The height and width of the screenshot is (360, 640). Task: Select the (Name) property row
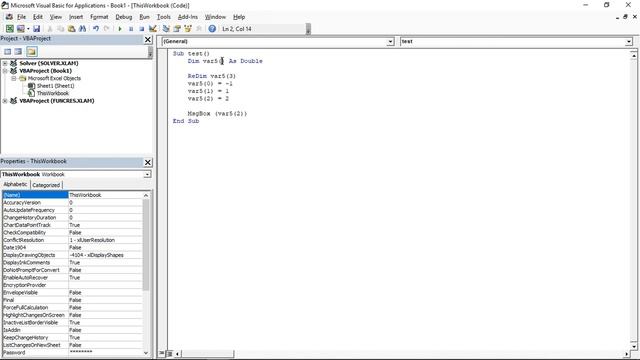point(72,195)
